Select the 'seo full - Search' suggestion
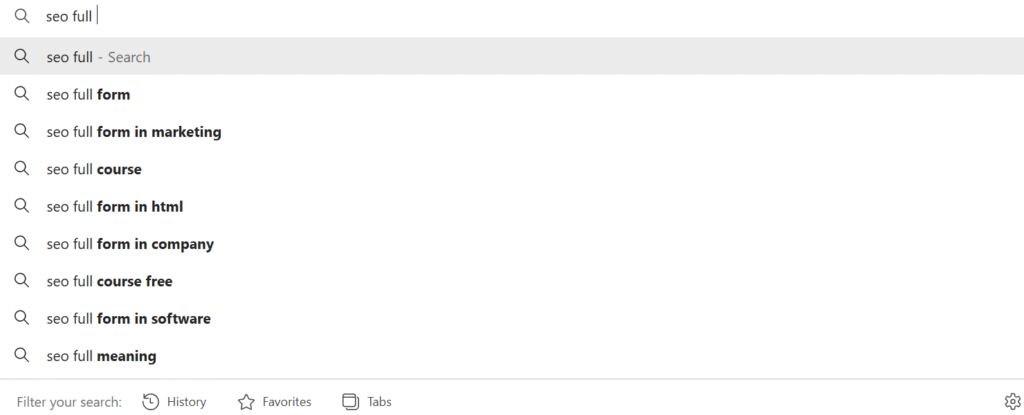 pyautogui.click(x=99, y=57)
